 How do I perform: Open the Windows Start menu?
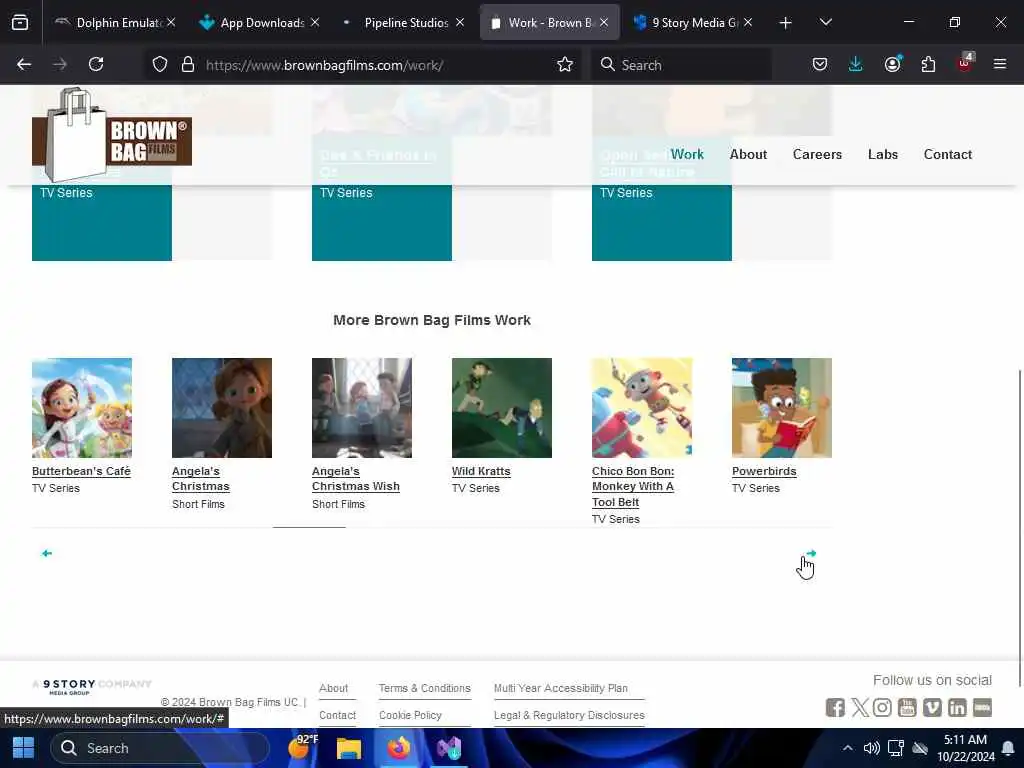click(x=24, y=748)
